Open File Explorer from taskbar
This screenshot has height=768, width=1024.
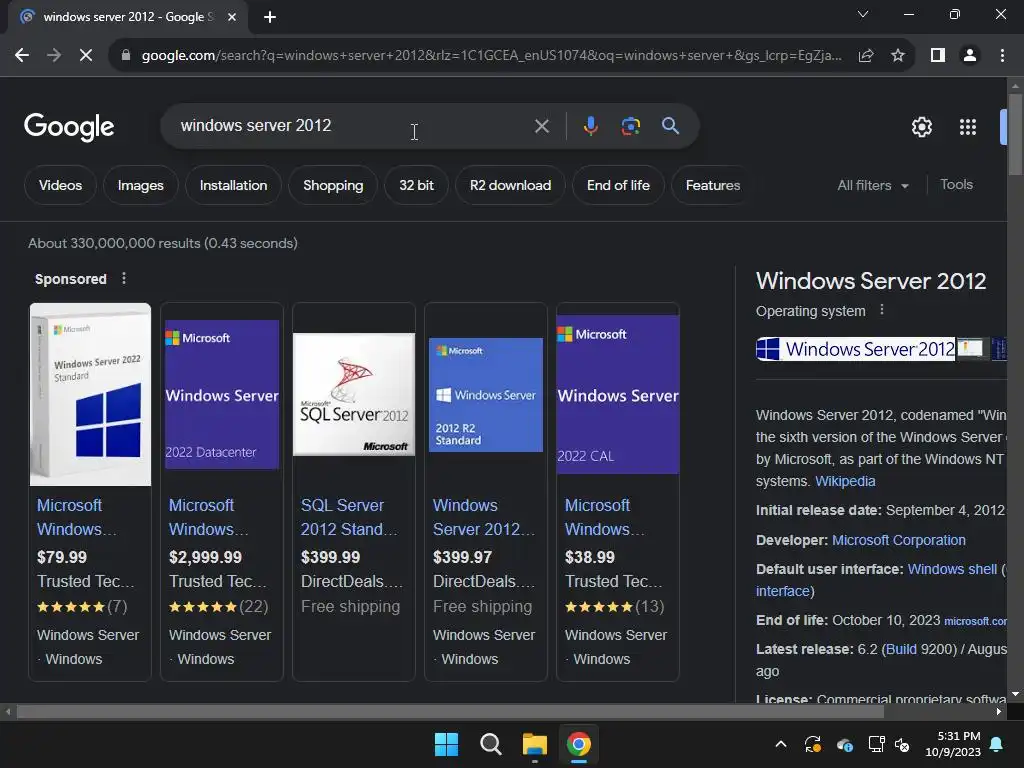point(534,744)
